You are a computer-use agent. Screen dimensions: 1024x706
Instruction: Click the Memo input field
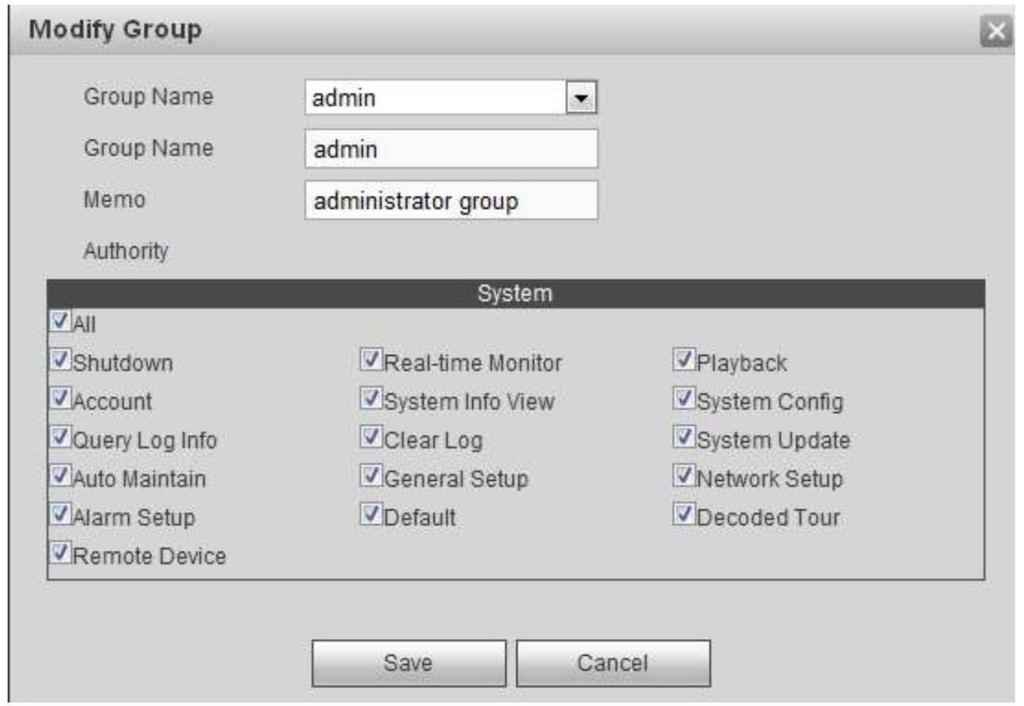pos(451,201)
